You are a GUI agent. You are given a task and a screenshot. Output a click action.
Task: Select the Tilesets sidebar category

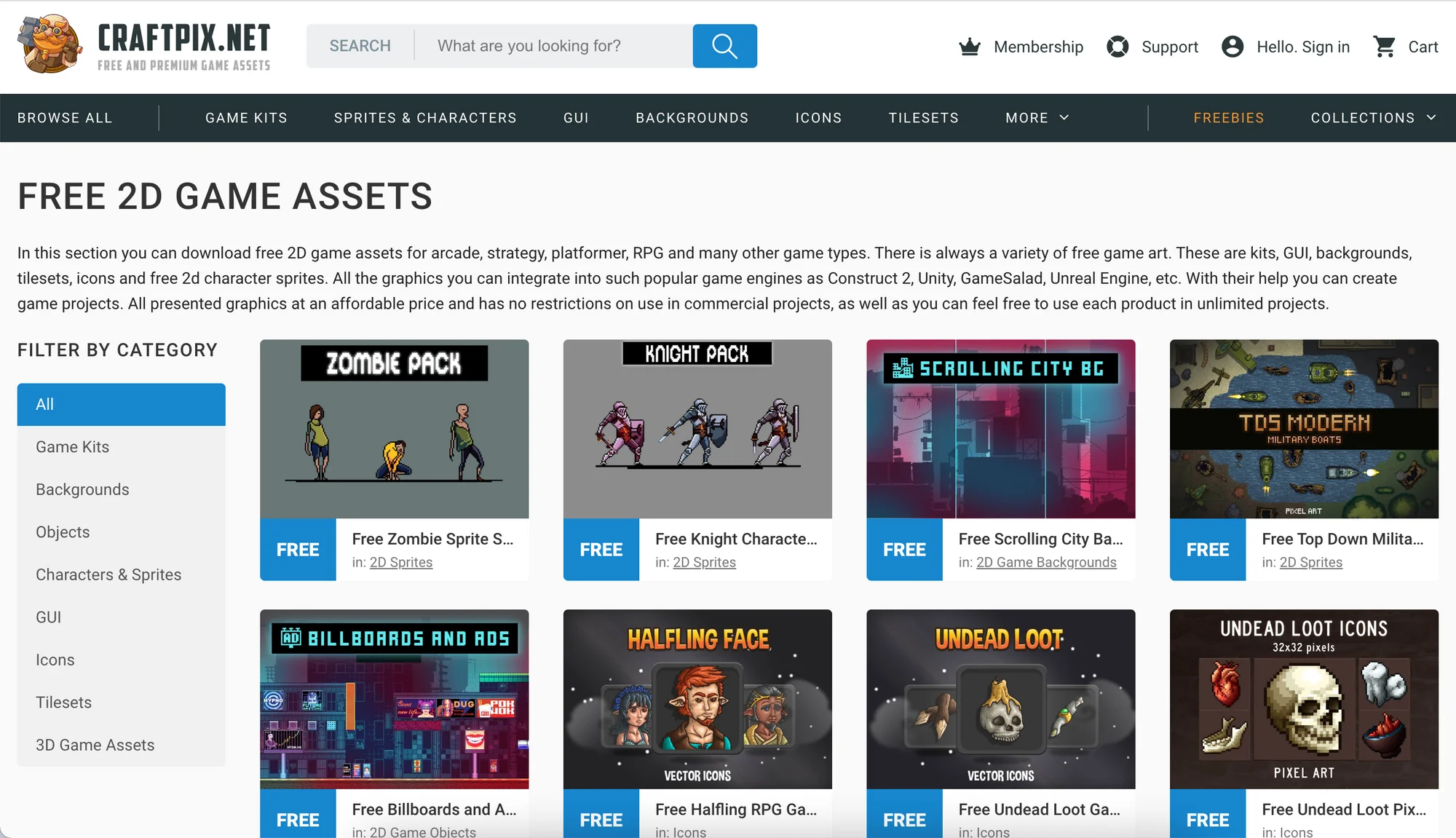pyautogui.click(x=63, y=702)
